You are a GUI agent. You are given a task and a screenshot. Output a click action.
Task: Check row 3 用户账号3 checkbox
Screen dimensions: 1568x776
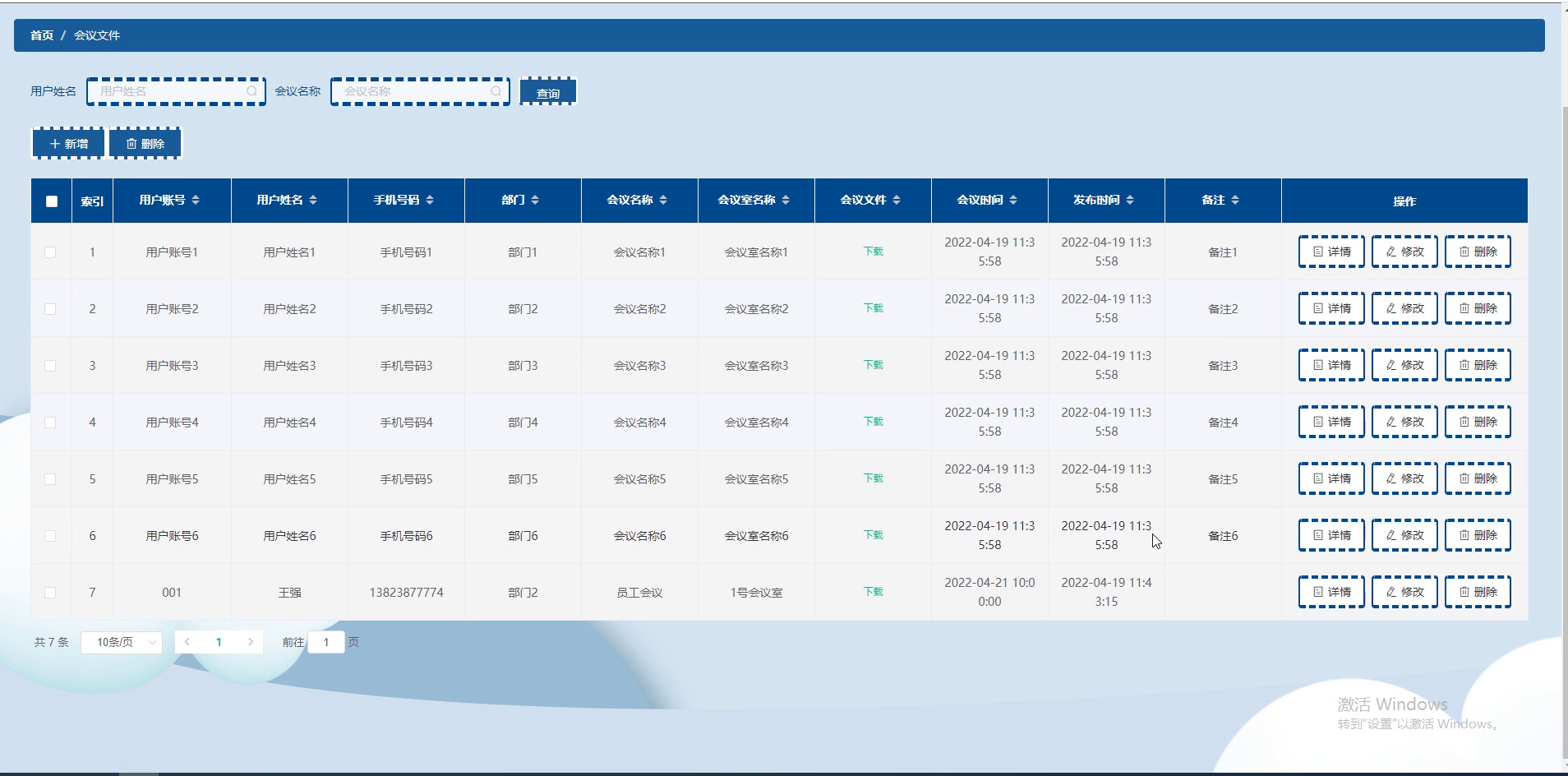click(50, 366)
